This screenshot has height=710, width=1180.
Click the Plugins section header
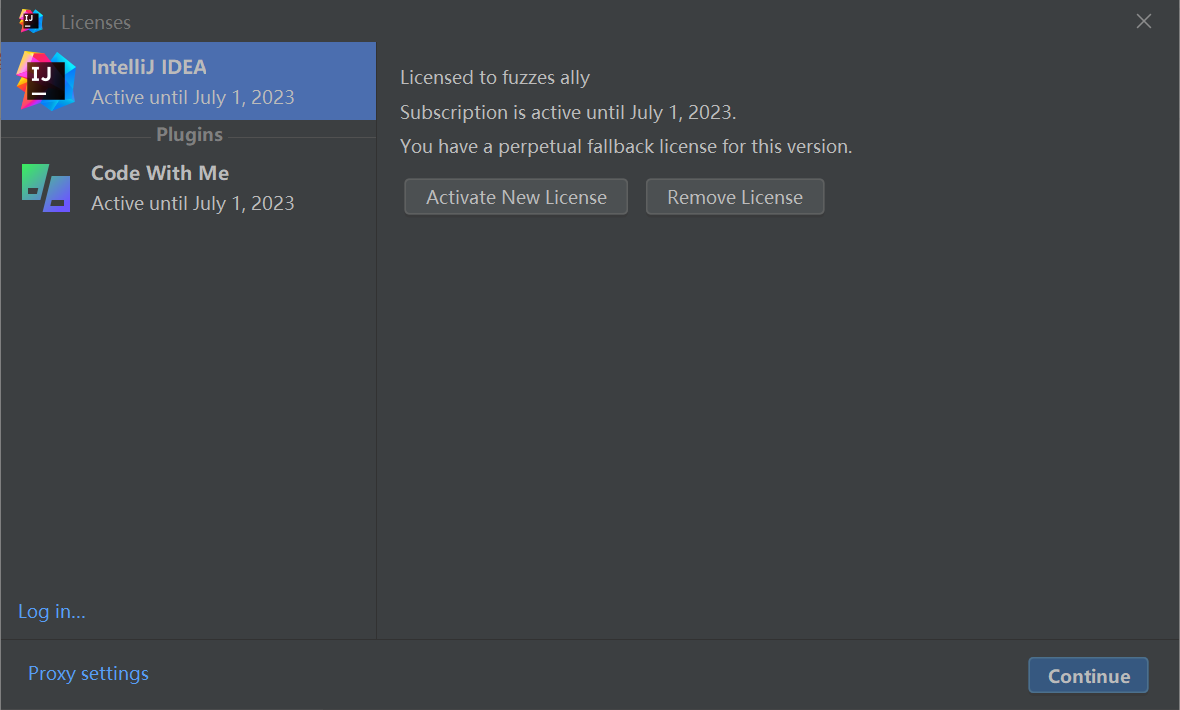pyautogui.click(x=189, y=135)
